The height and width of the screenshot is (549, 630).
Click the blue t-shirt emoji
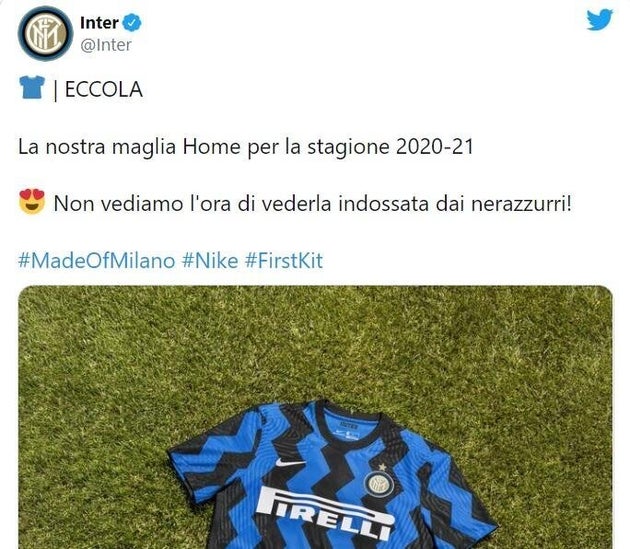pos(32,88)
